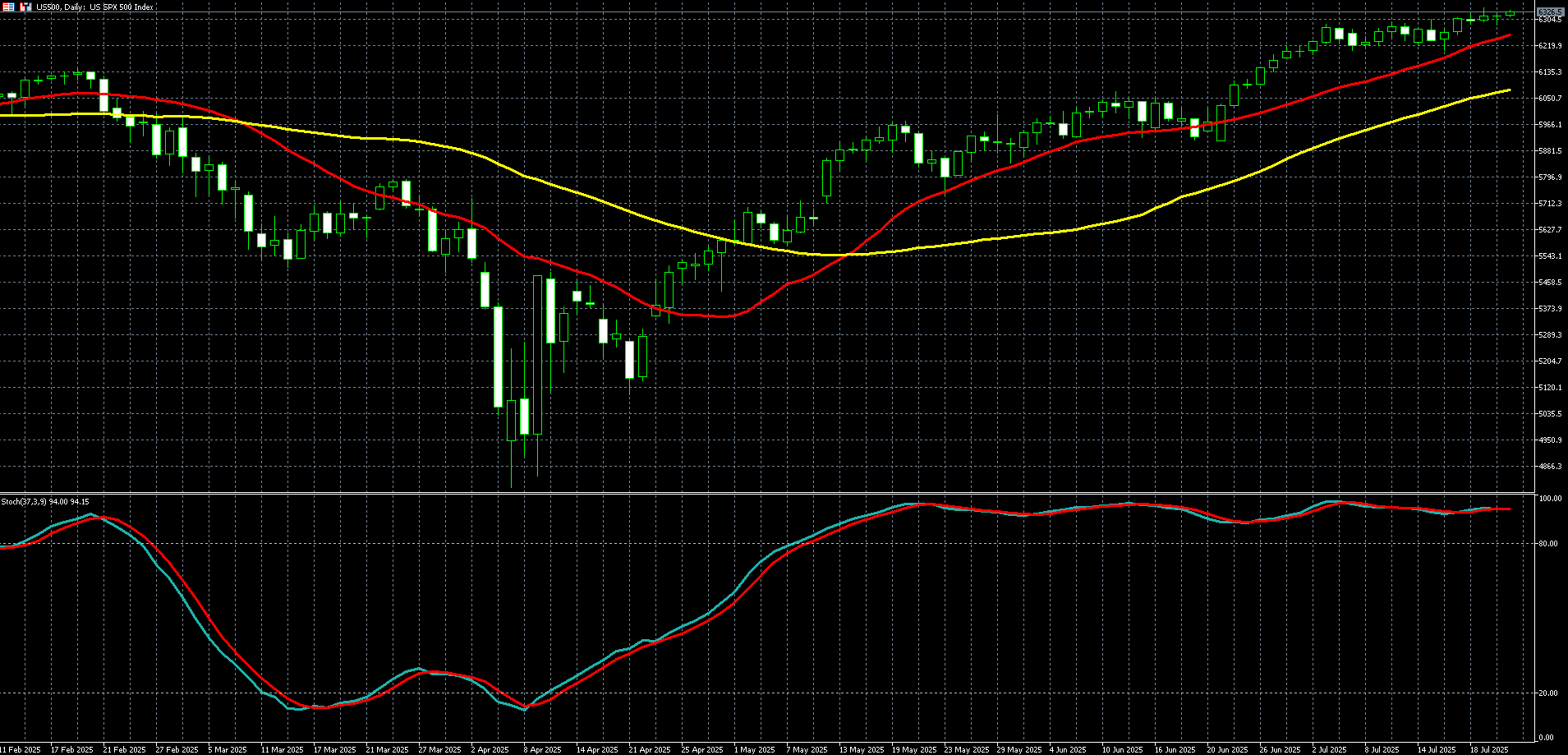Click the lowest candle wick in early April
The height and width of the screenshot is (755, 1568).
[x=511, y=486]
